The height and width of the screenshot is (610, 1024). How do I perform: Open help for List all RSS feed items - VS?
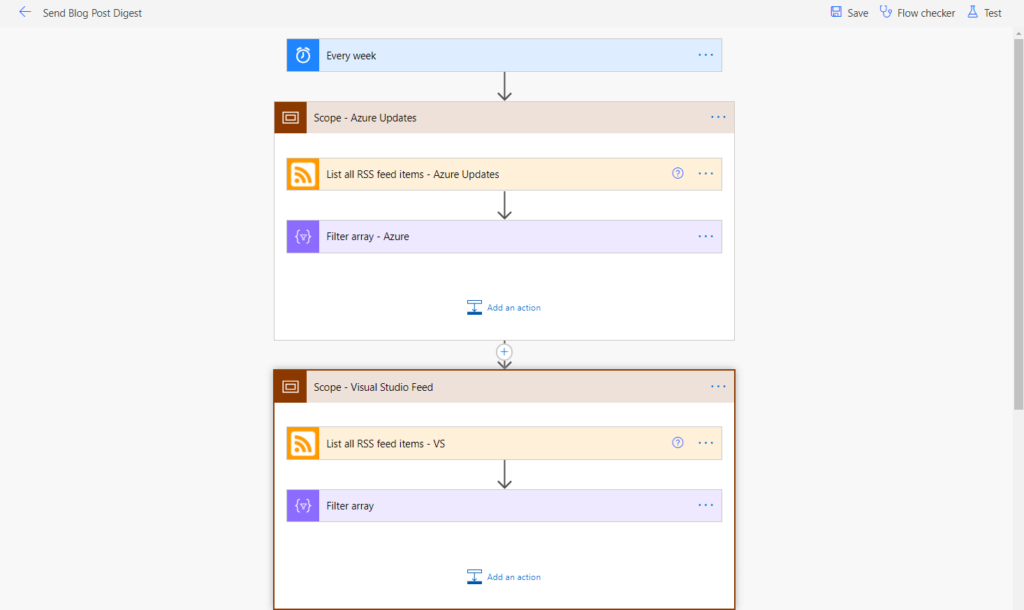coord(678,442)
